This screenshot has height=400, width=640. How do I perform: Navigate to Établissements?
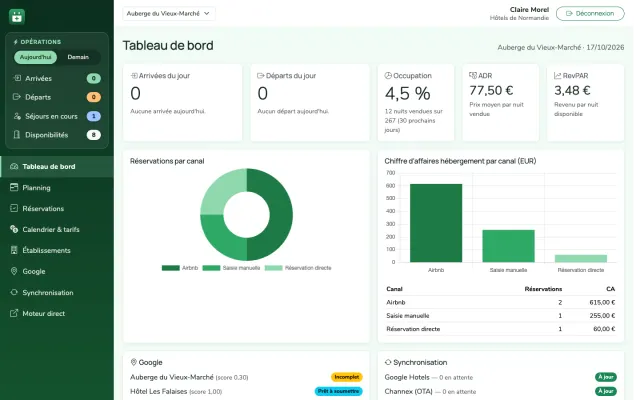coord(57,250)
